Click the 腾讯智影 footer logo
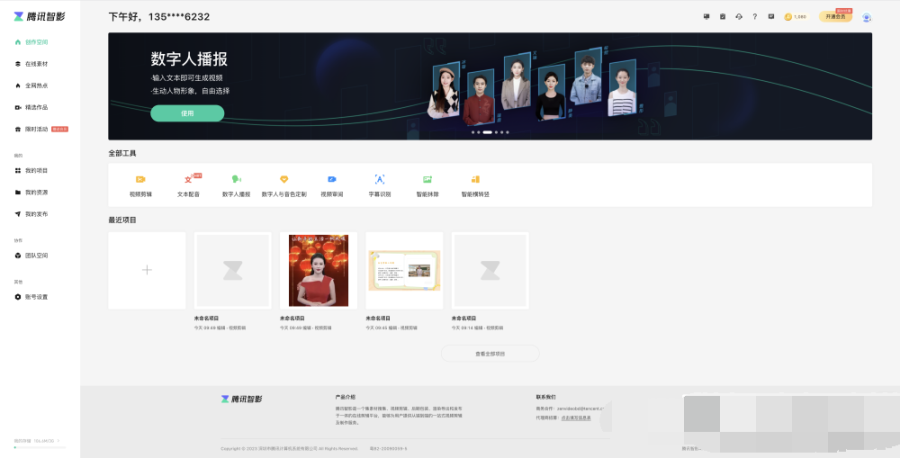This screenshot has width=900, height=458. [x=242, y=399]
